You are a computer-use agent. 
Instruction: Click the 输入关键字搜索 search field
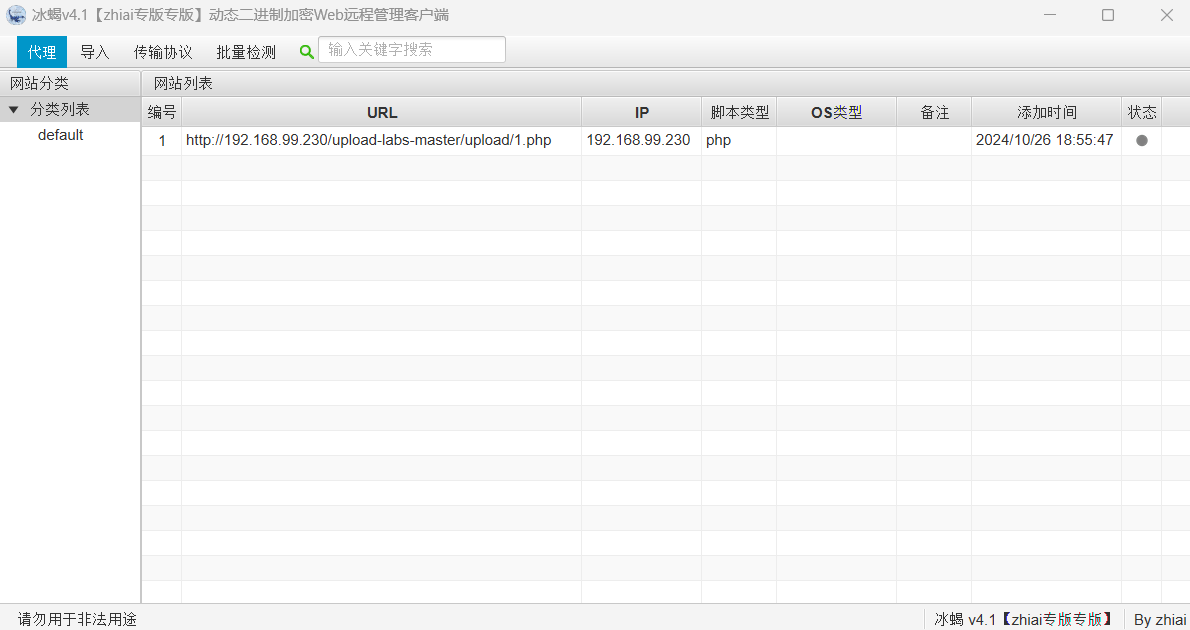pyautogui.click(x=411, y=48)
